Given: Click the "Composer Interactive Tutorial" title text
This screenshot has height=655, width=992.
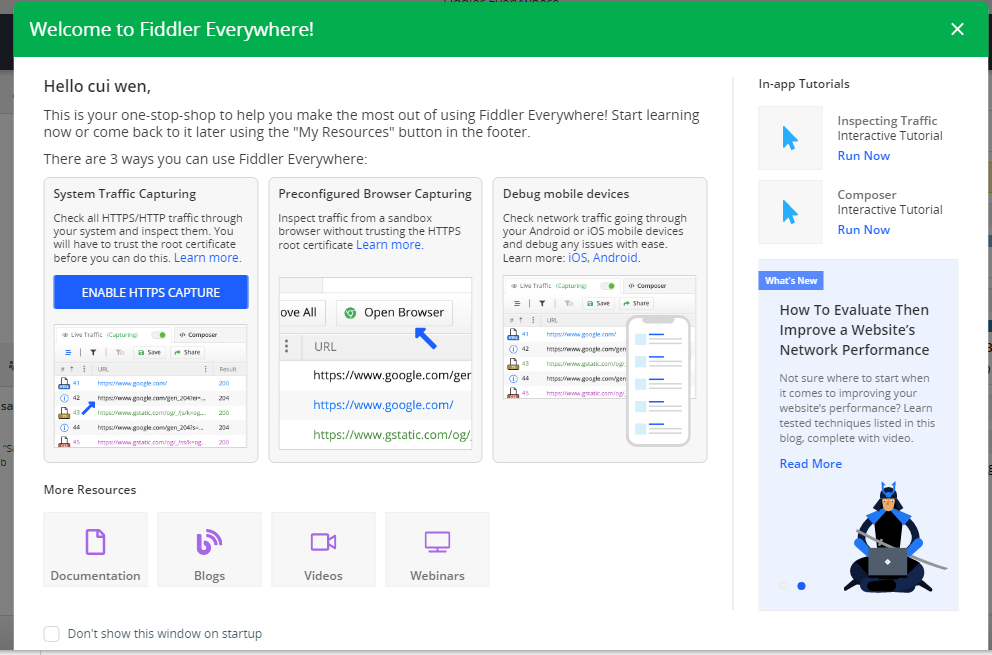Looking at the screenshot, I should [890, 202].
